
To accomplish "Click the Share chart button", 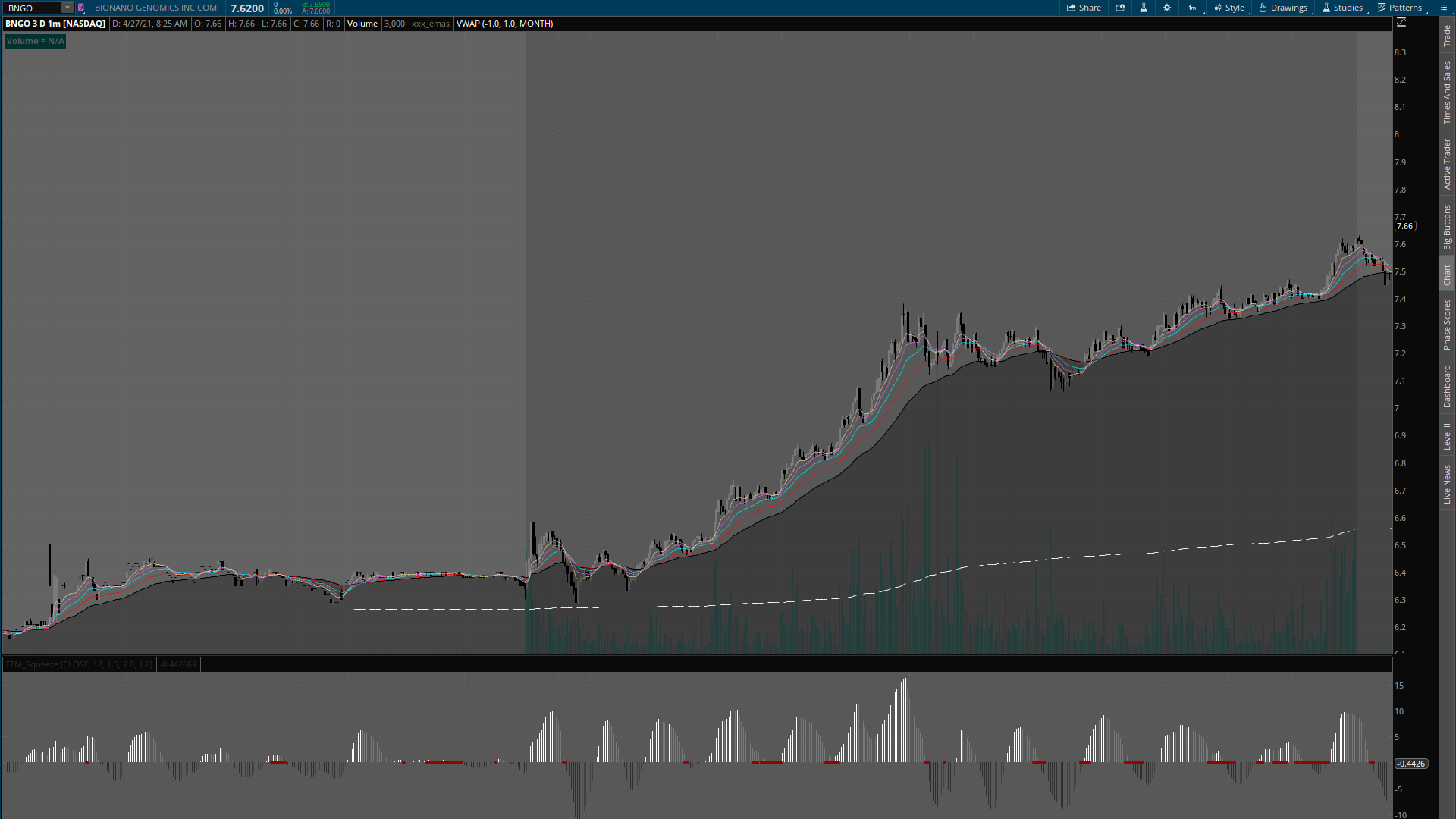I will (x=1084, y=8).
